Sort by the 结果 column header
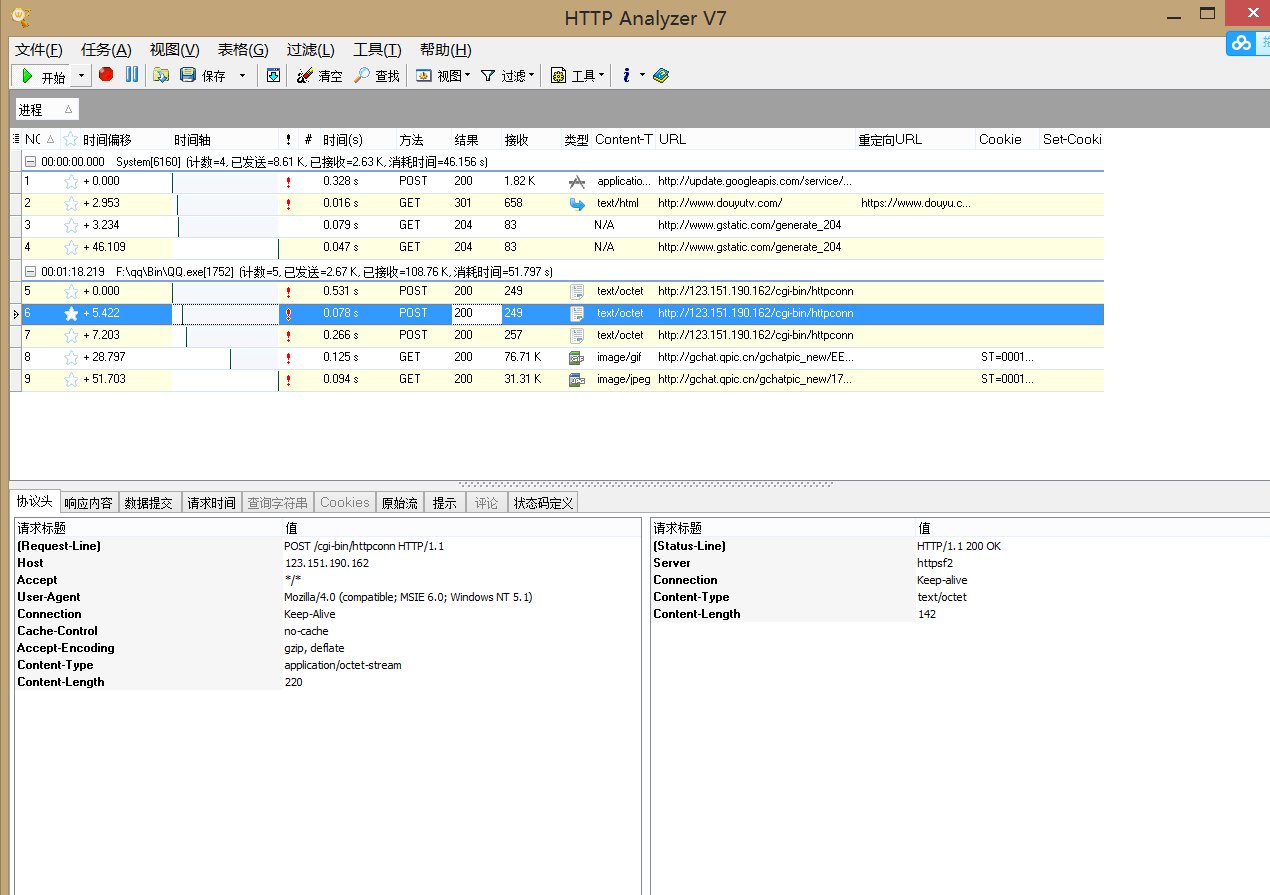 [475, 140]
